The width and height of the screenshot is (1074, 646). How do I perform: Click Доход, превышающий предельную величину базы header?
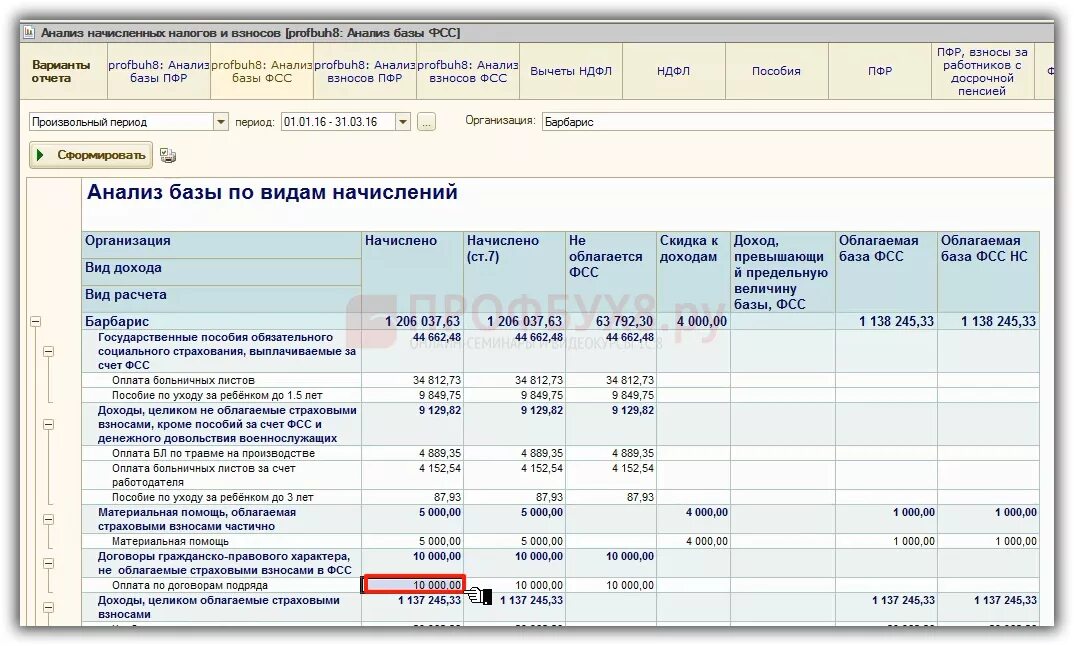pyautogui.click(x=783, y=272)
